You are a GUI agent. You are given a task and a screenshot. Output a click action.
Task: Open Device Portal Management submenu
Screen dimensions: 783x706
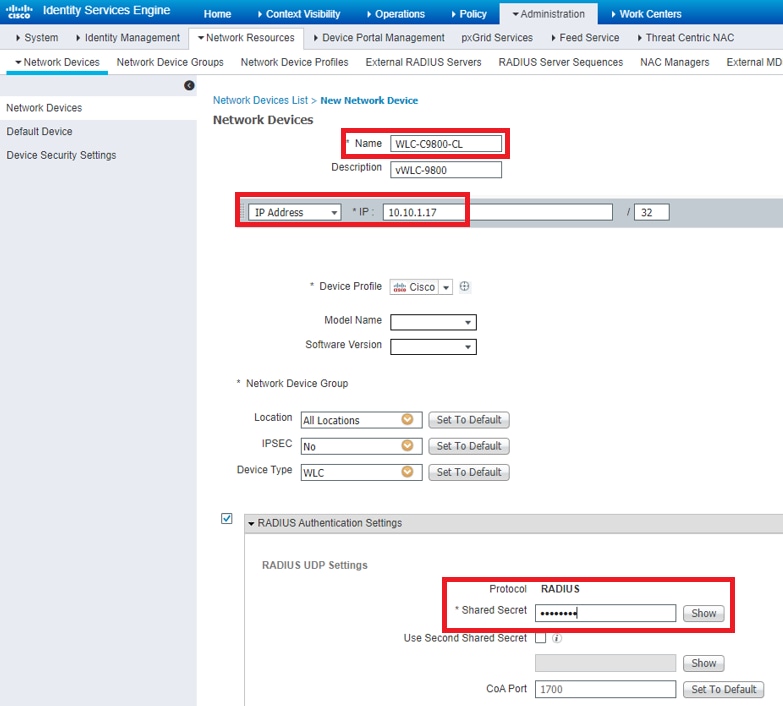pyautogui.click(x=379, y=37)
